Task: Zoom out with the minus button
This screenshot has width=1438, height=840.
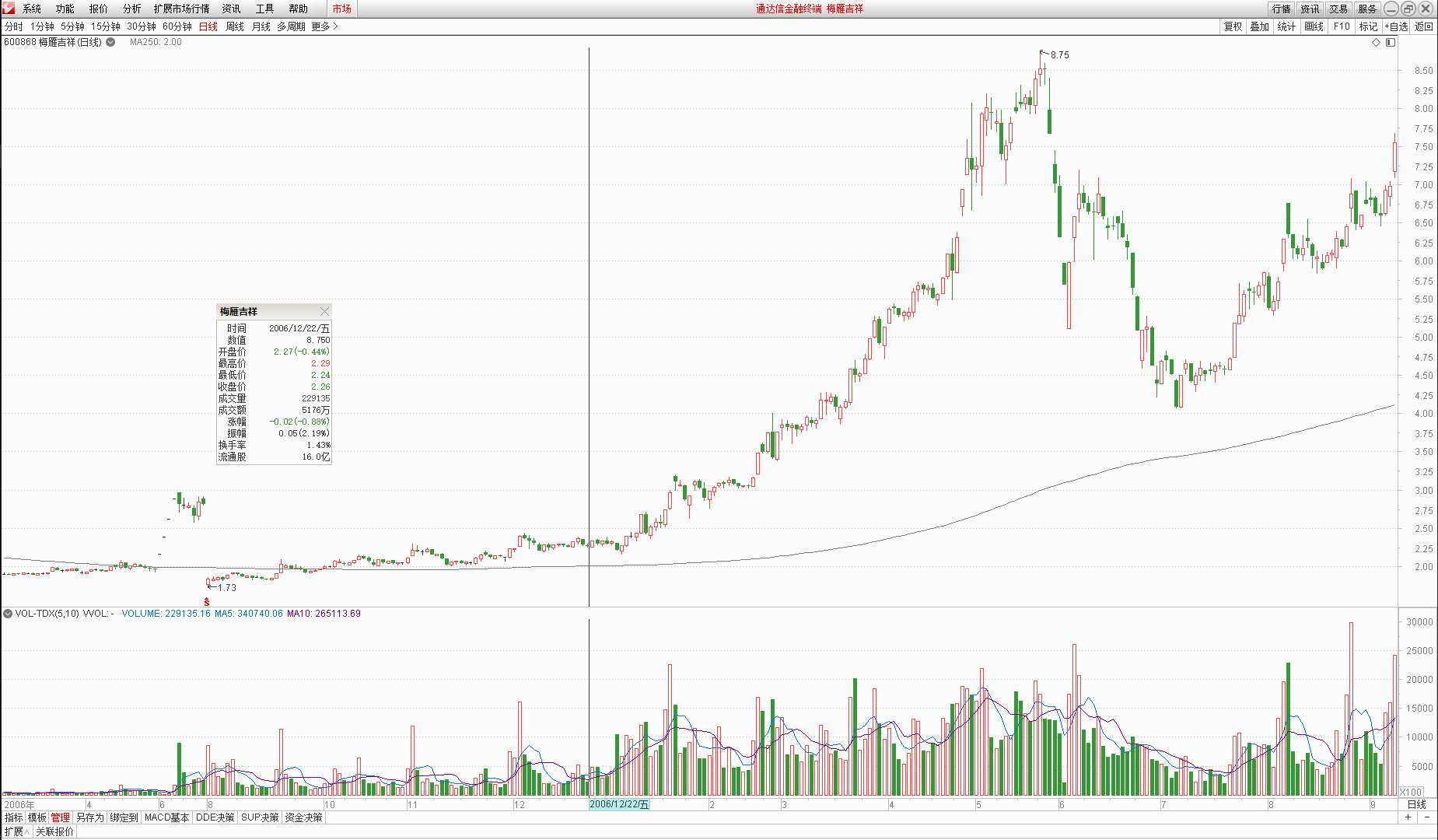Action: (x=1427, y=817)
